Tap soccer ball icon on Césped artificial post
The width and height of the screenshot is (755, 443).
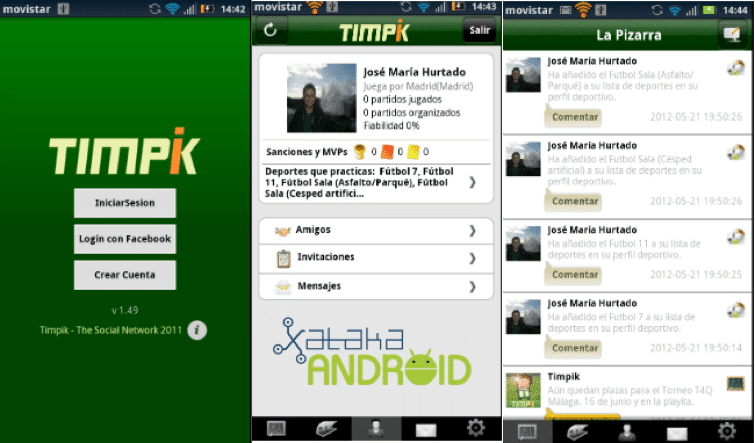736,153
